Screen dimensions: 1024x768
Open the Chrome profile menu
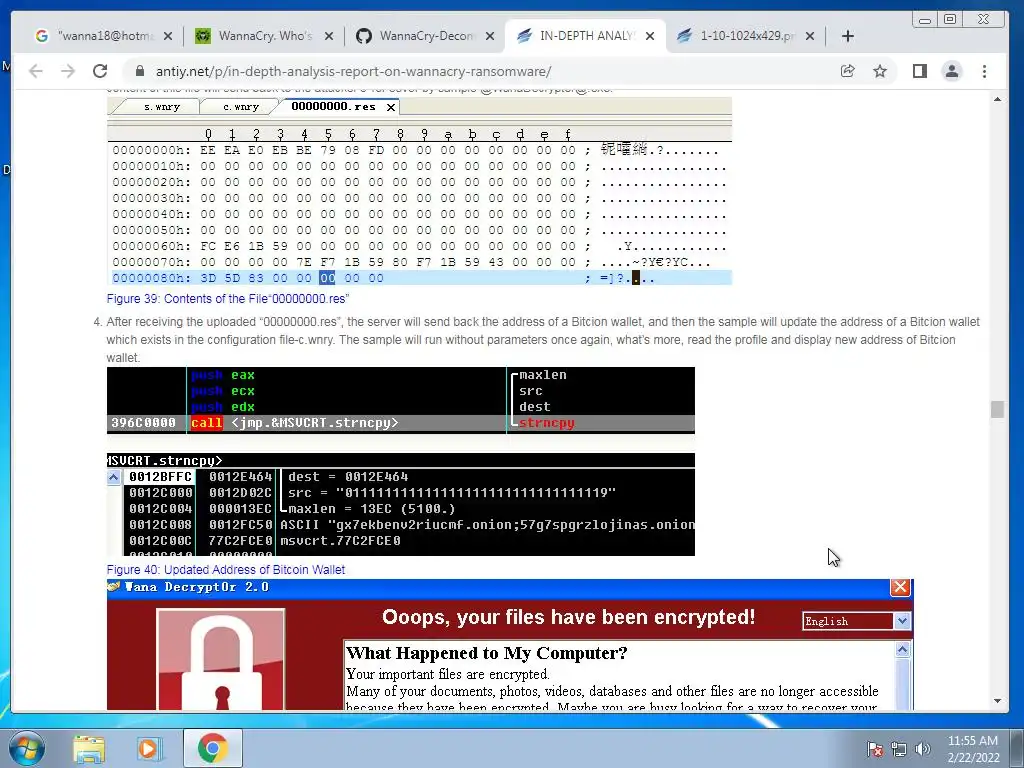pos(952,71)
